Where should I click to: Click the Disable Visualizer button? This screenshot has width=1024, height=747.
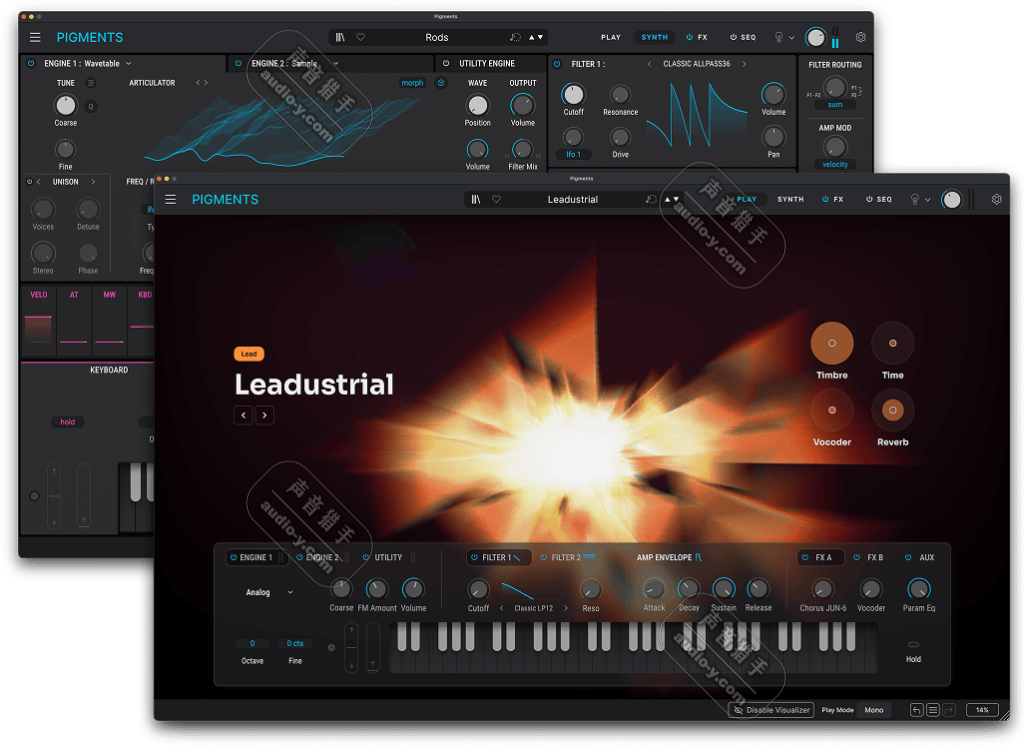point(771,710)
